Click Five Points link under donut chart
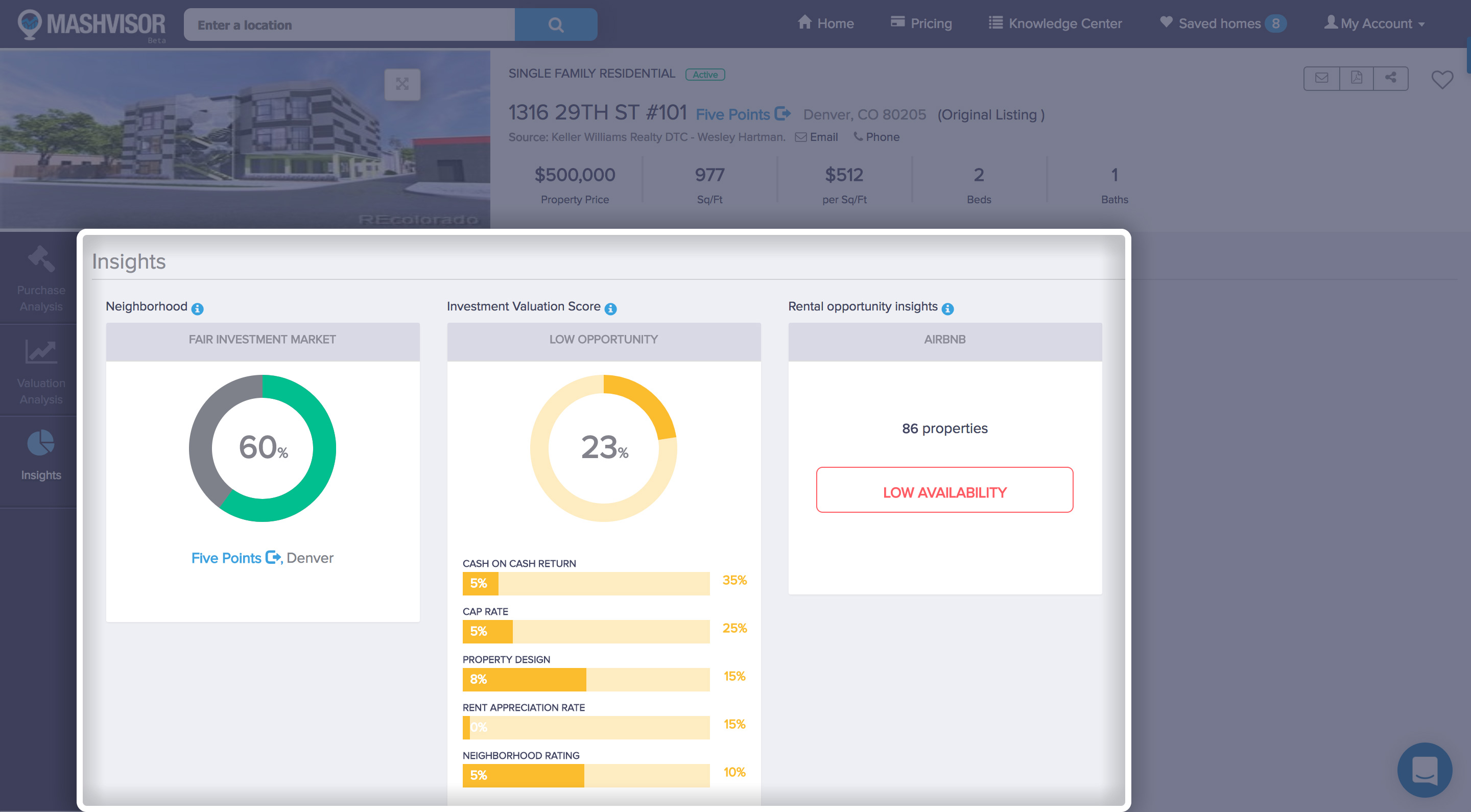Image resolution: width=1471 pixels, height=812 pixels. click(227, 558)
